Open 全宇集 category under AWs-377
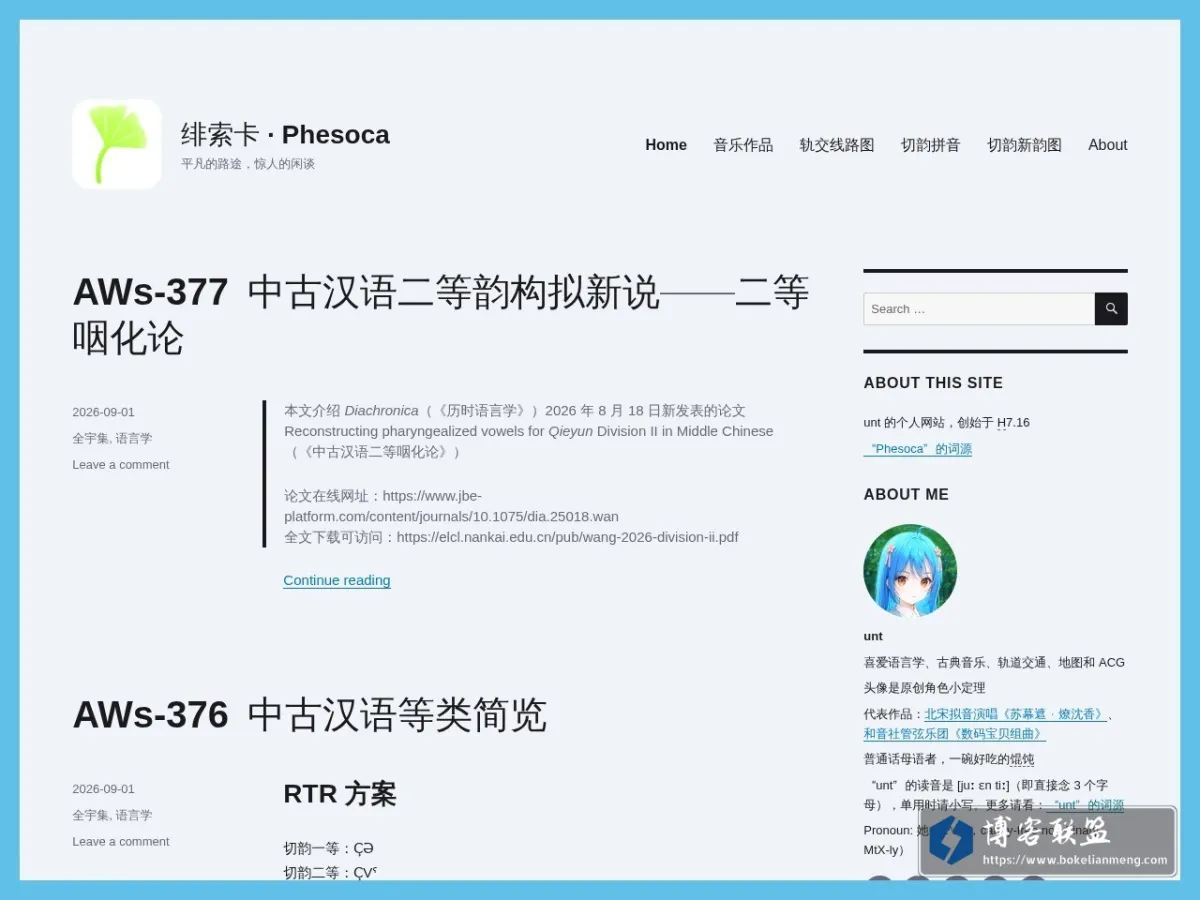Viewport: 1200px width, 900px height. coord(90,438)
